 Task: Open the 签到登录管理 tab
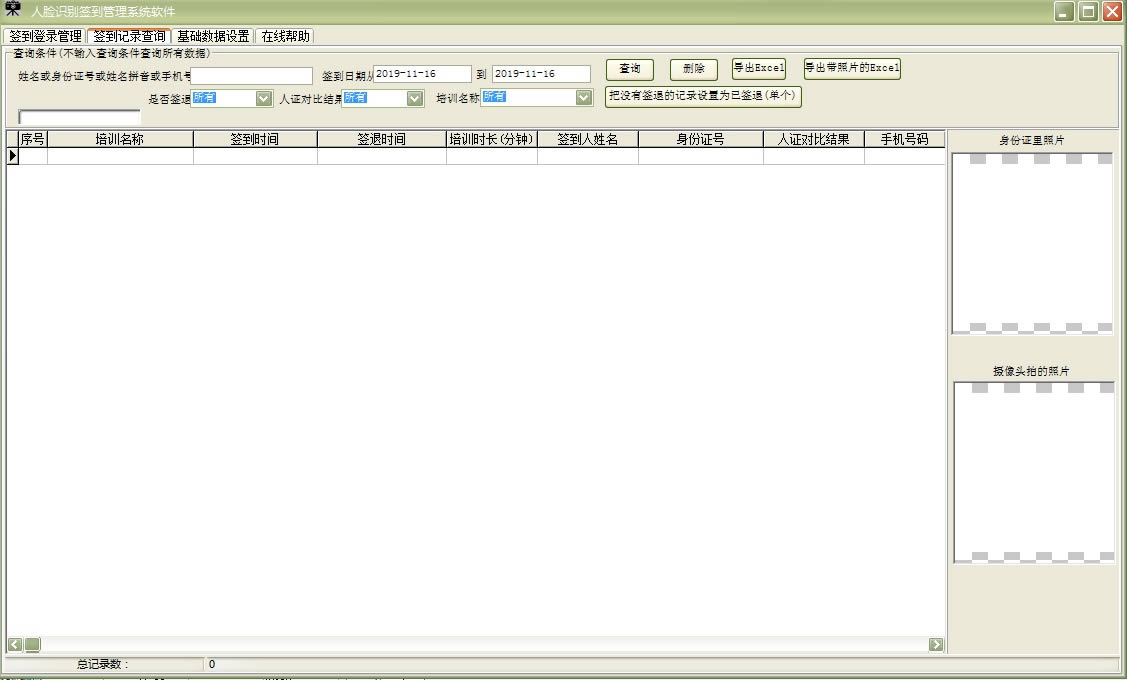click(45, 36)
